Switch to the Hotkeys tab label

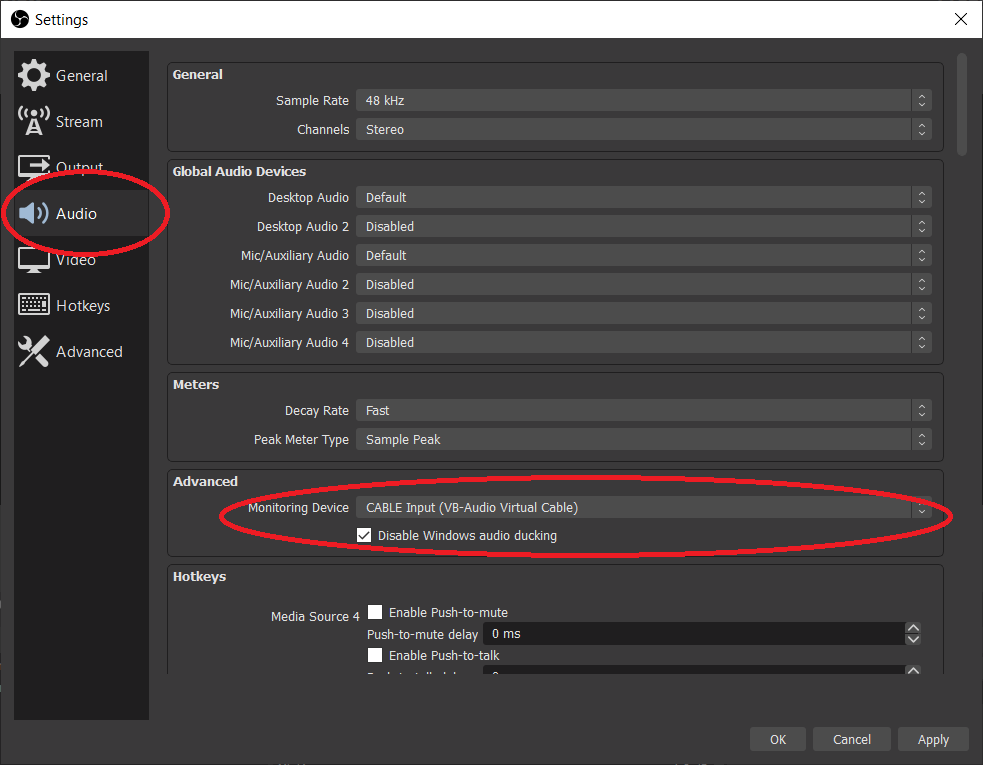[x=83, y=306]
